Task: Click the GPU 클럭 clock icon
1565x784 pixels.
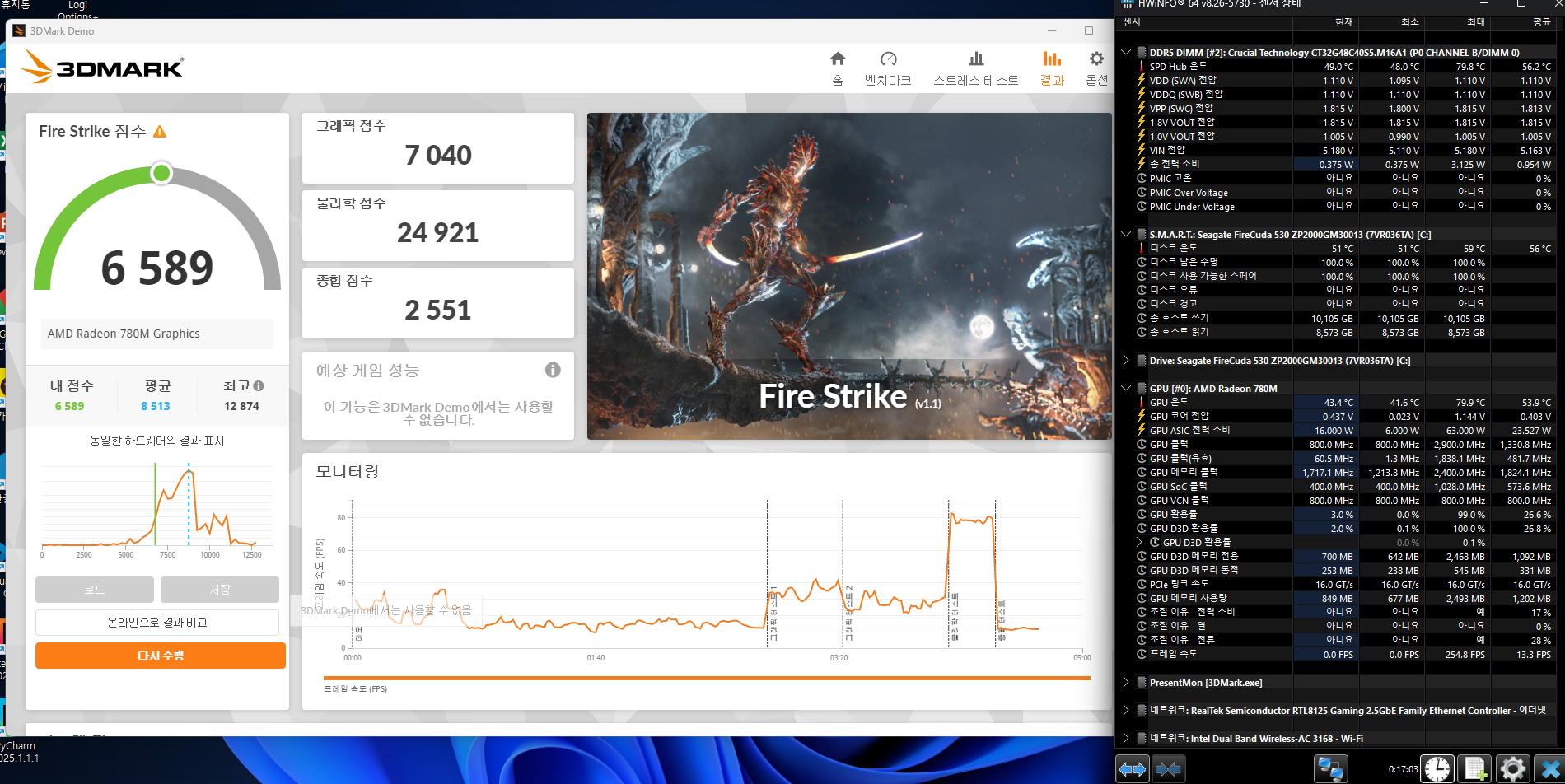Action: (1142, 444)
